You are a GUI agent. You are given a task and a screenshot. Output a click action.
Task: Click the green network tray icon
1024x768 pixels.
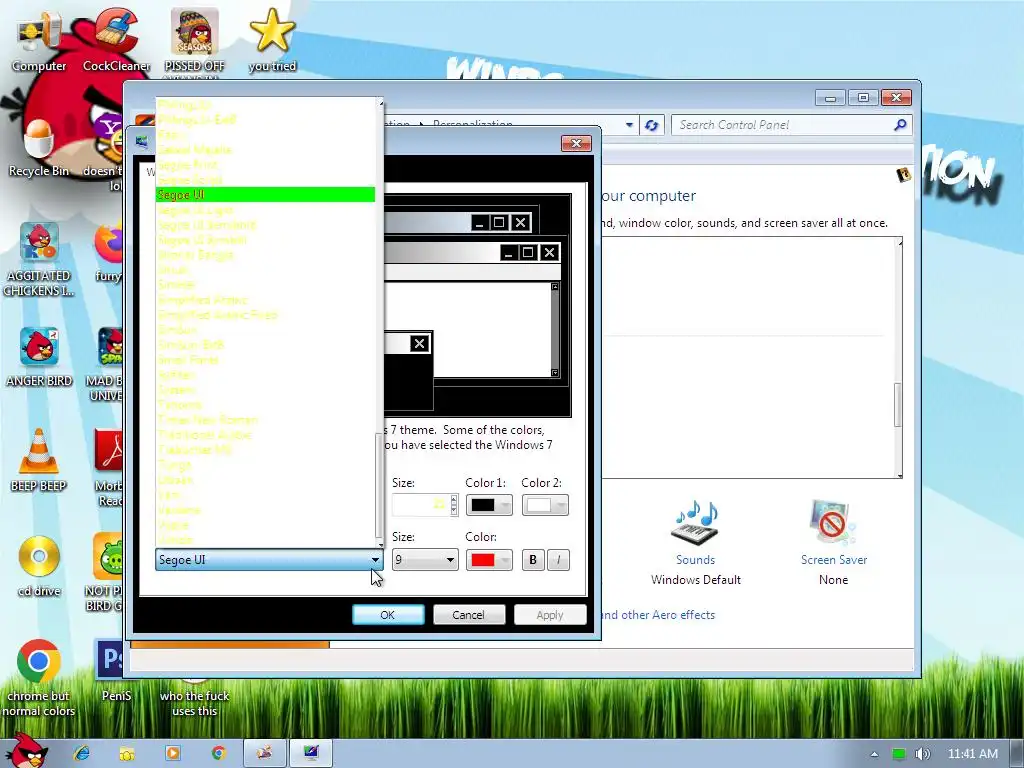899,754
